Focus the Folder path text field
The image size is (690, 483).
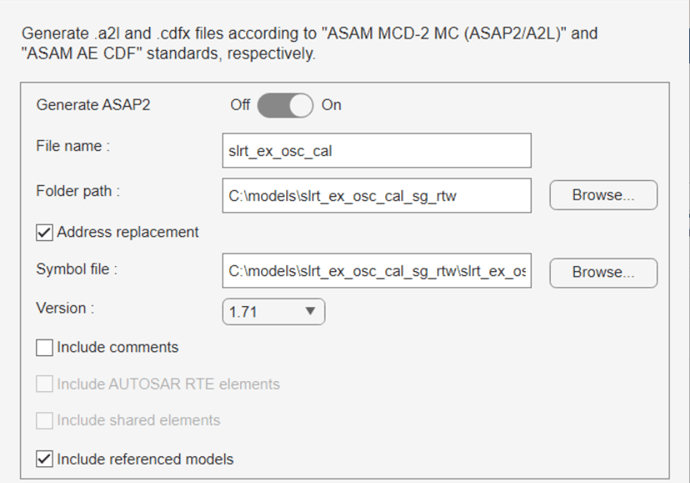(377, 195)
